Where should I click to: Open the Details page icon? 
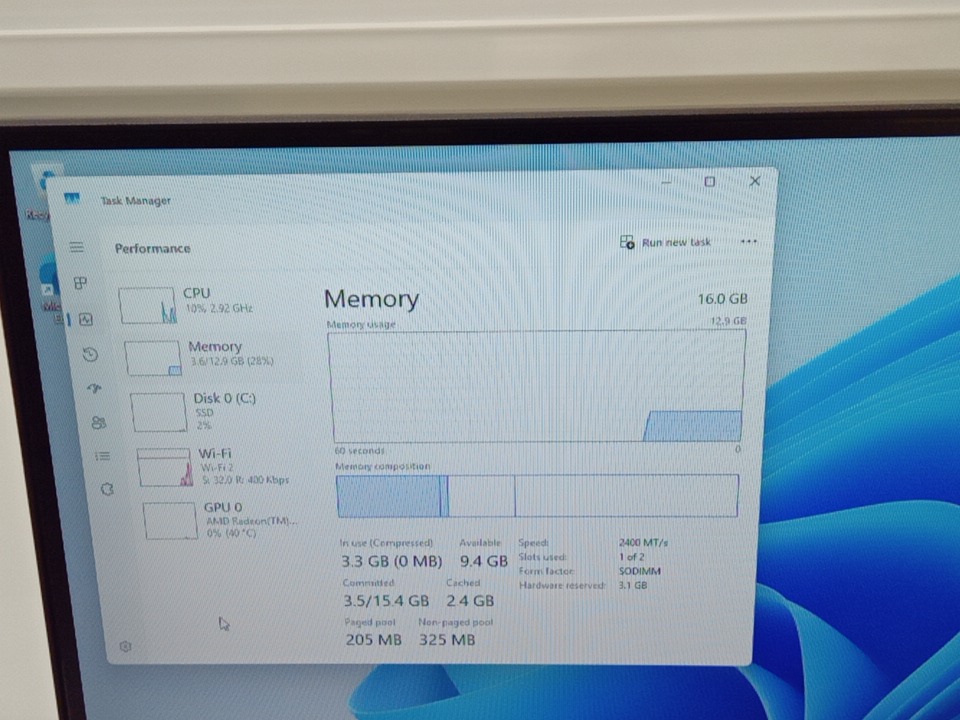tap(103, 456)
